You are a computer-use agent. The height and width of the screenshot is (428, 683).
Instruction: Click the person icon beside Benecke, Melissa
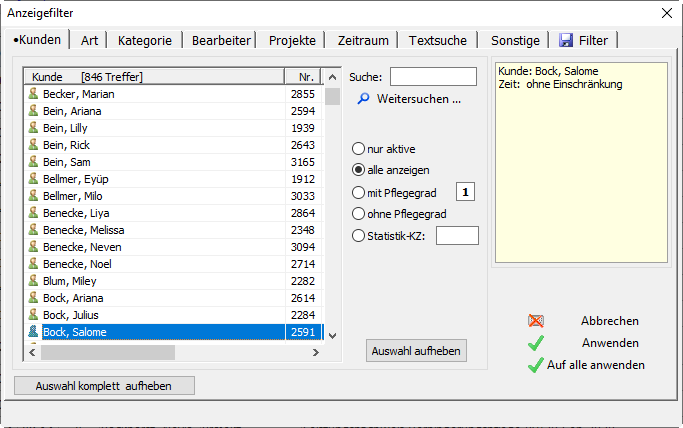point(33,229)
